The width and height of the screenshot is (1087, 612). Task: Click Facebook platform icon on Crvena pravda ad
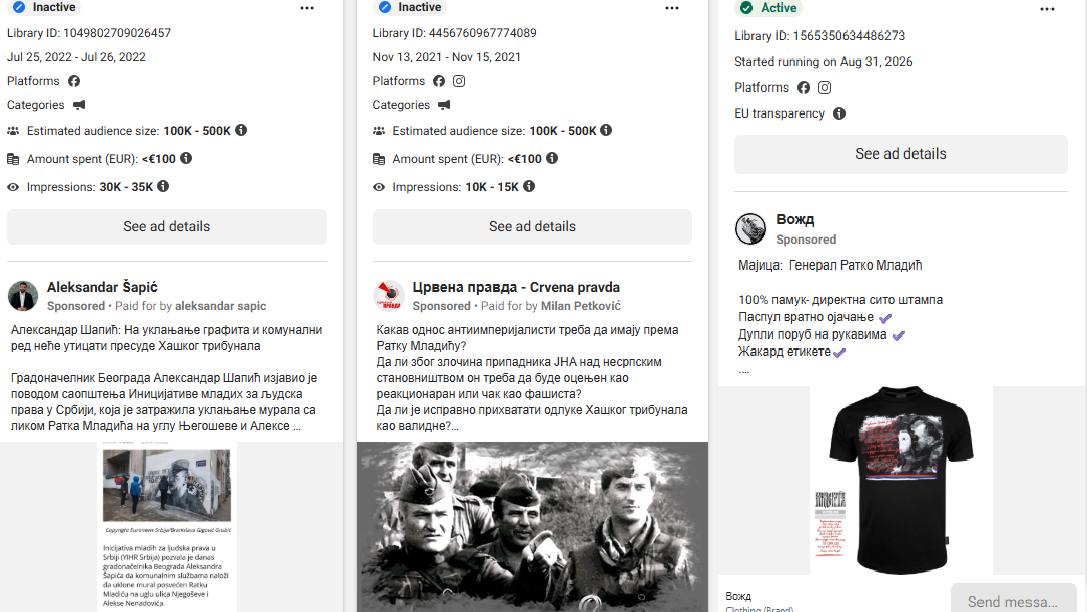pyautogui.click(x=439, y=81)
